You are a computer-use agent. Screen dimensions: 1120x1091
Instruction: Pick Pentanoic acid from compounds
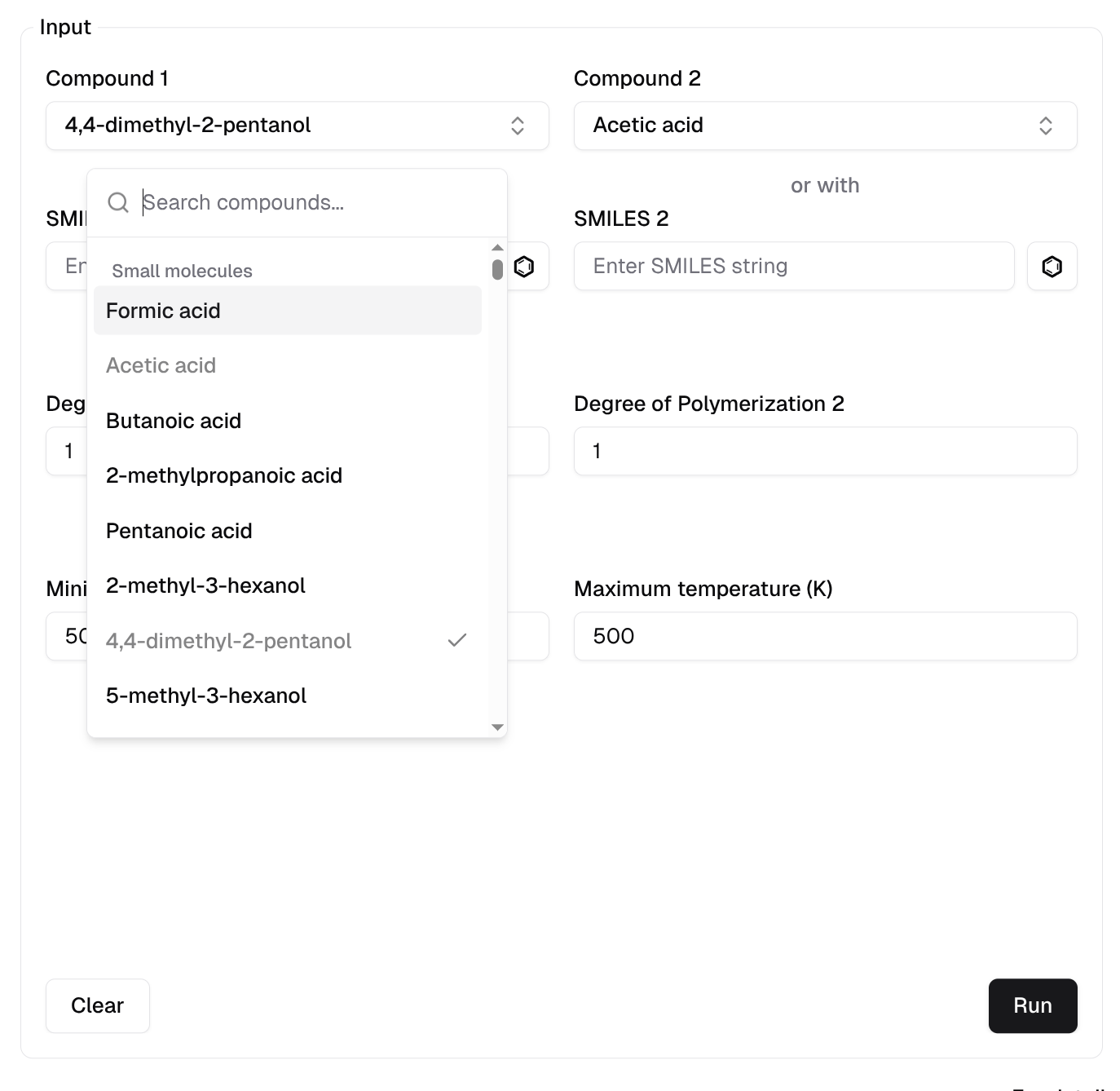(x=179, y=531)
